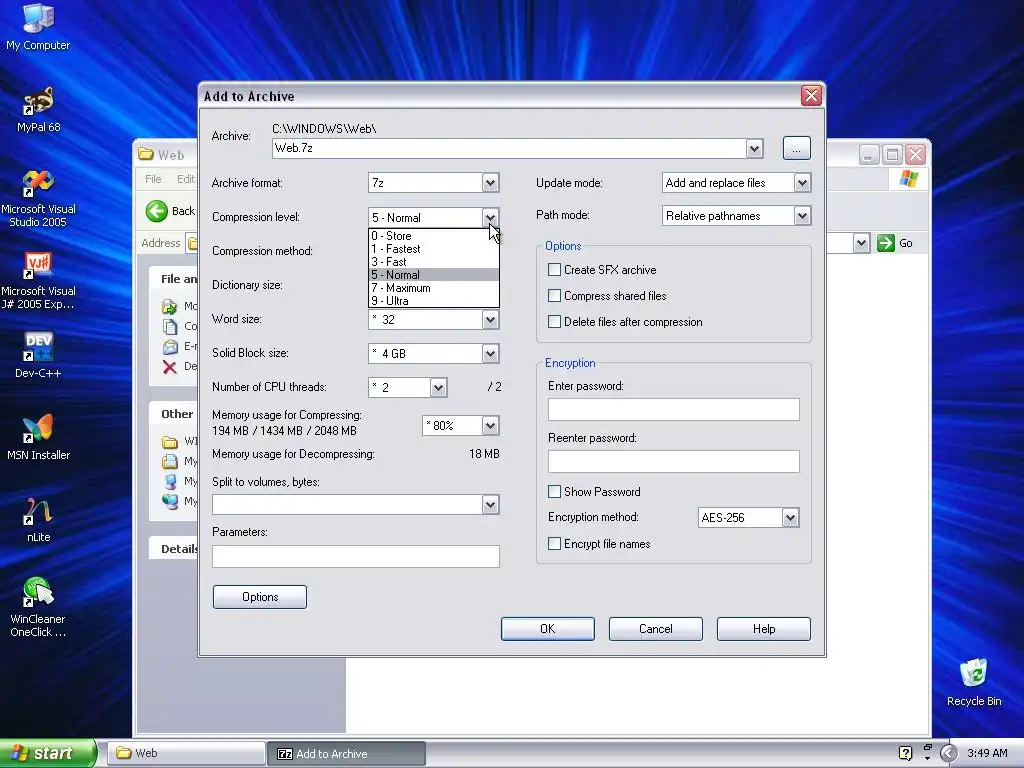Select Microsoft Visual J# 2005 Express icon
The width and height of the screenshot is (1024, 768).
(x=38, y=280)
